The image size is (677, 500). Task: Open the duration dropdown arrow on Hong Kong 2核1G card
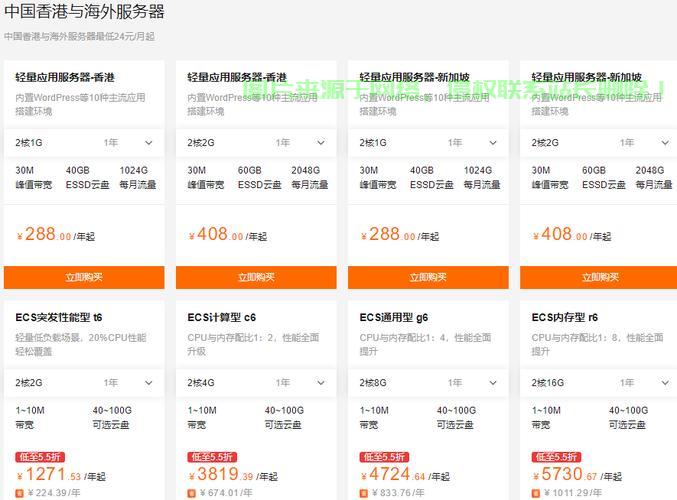click(149, 143)
